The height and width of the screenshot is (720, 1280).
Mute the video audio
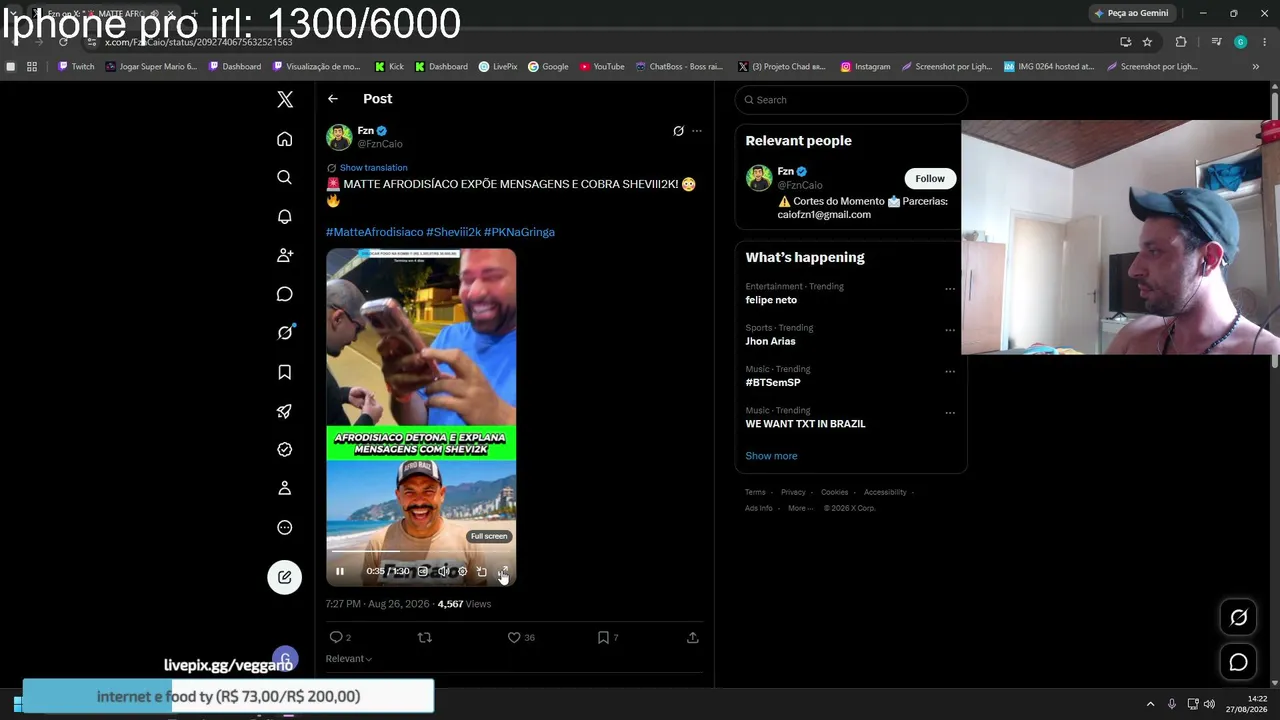[443, 572]
